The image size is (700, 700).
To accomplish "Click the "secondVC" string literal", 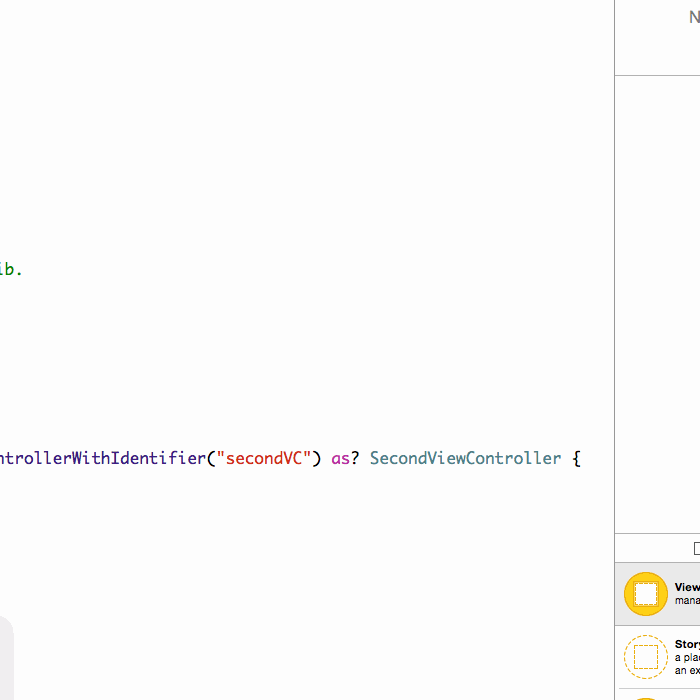I will (x=265, y=458).
